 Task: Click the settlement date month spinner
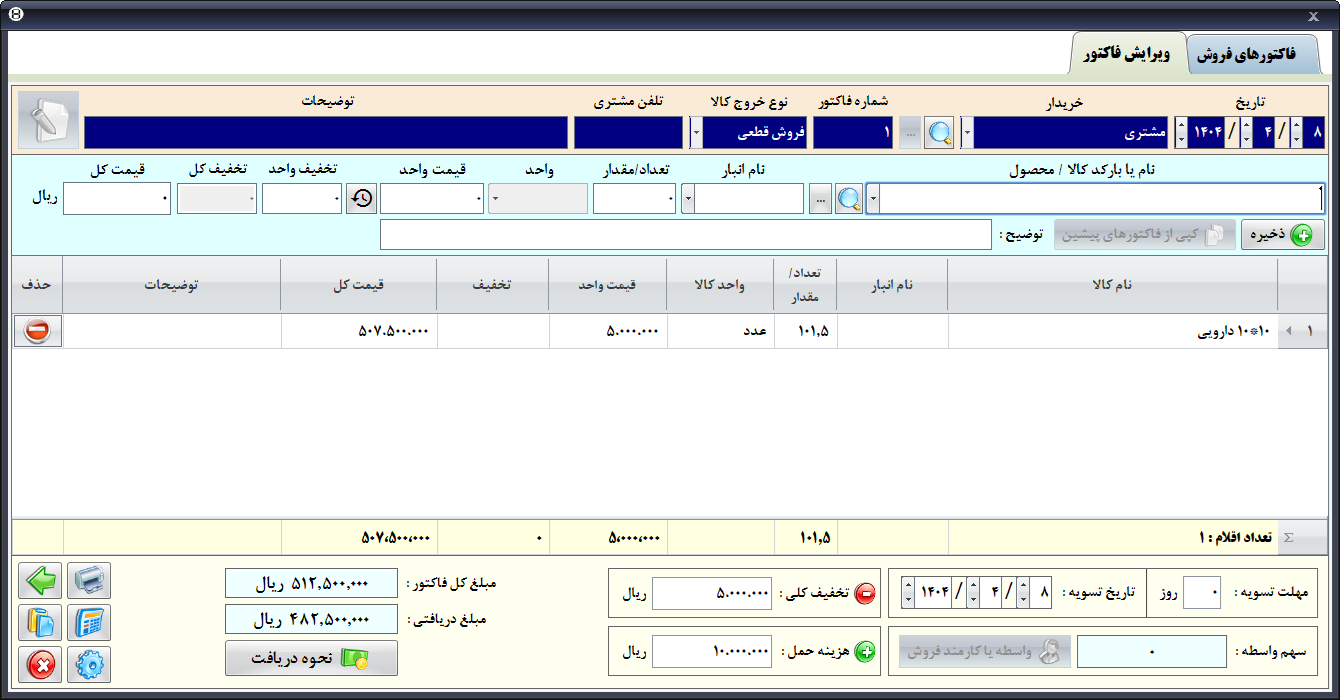point(973,593)
